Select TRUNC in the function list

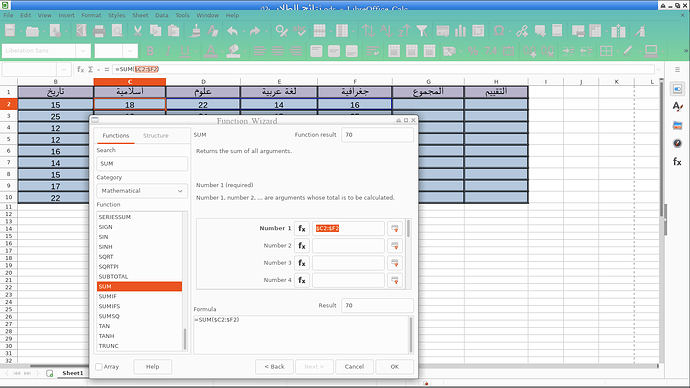tap(139, 346)
